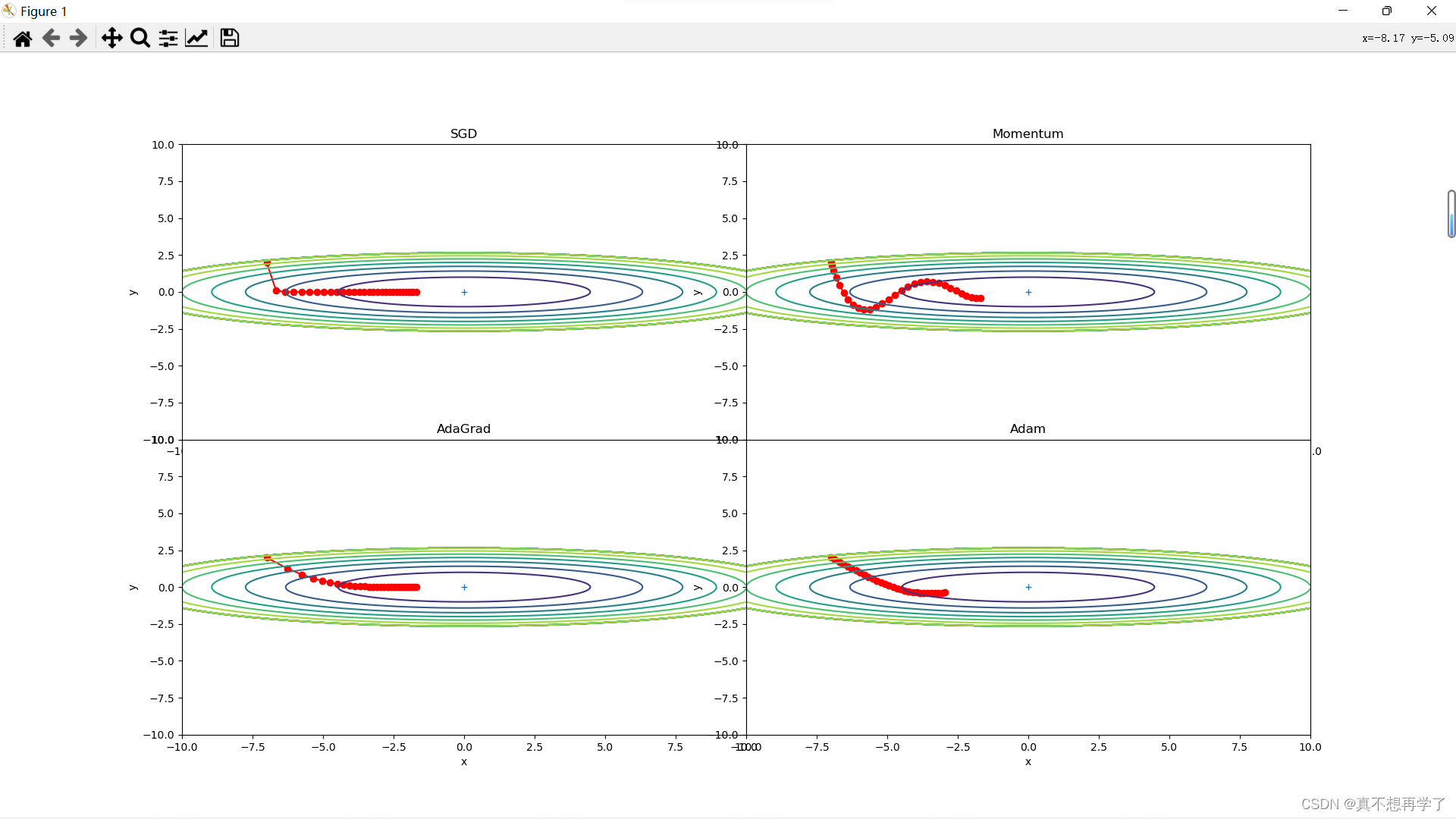Click the x axis label under Adam
The width and height of the screenshot is (1456, 819).
(x=1028, y=761)
